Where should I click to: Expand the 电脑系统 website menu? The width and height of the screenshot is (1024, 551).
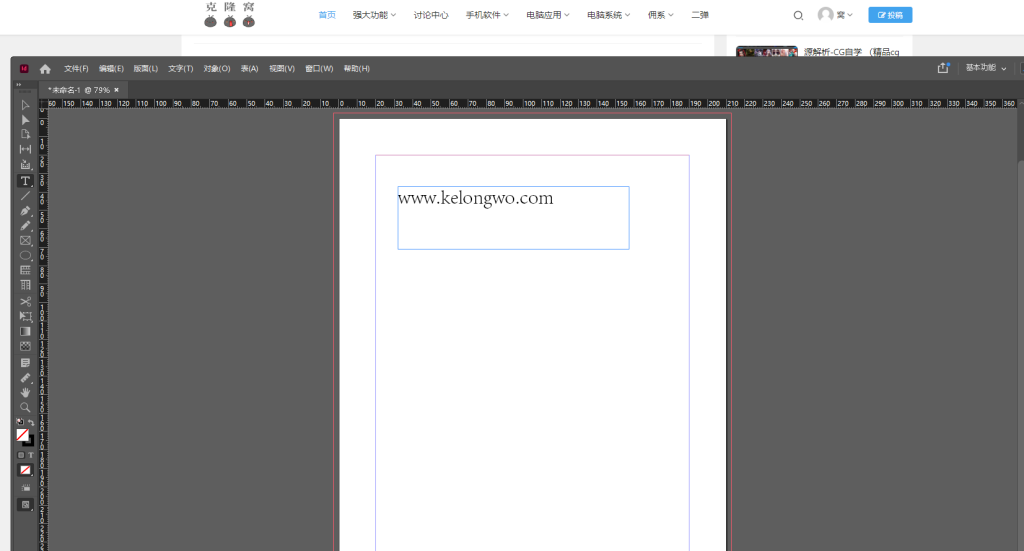click(608, 15)
